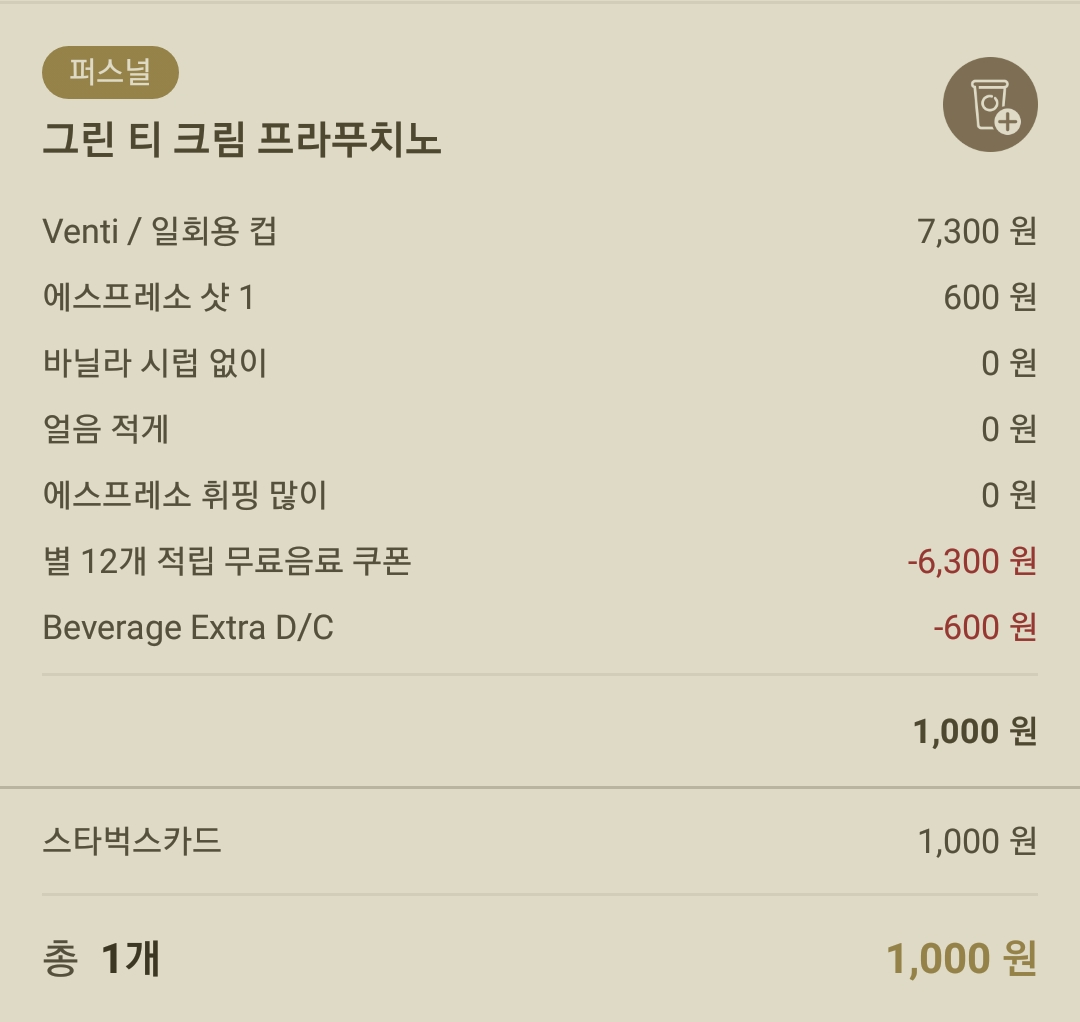Tap the 얼음 적게 option line

click(x=106, y=430)
